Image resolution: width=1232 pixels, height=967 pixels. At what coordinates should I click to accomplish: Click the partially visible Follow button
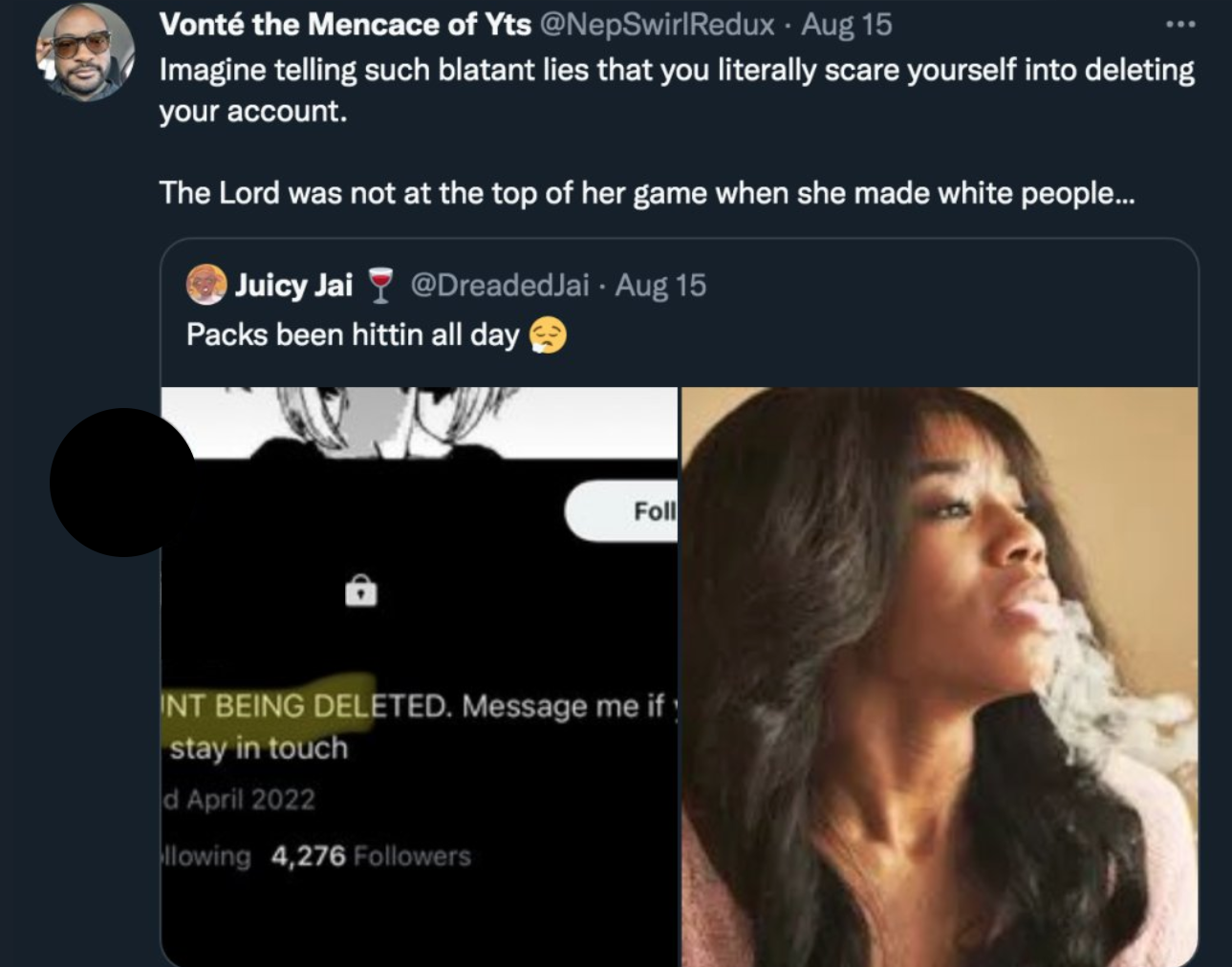coord(622,511)
